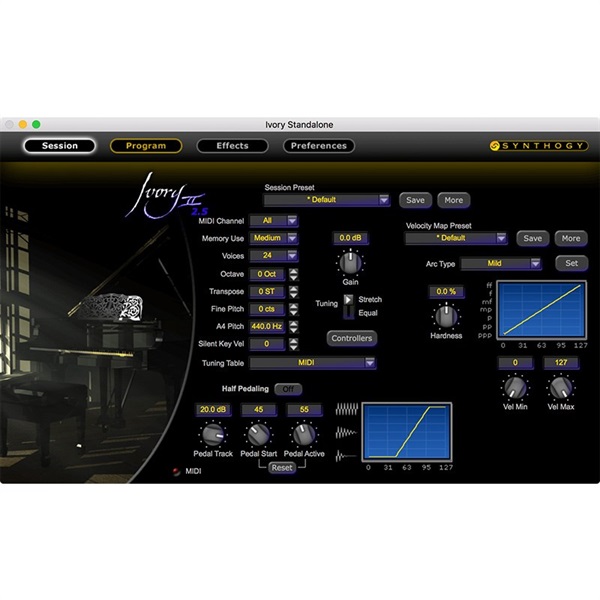Open the MIDI Channel dropdown
This screenshot has height=600, width=600.
(274, 221)
